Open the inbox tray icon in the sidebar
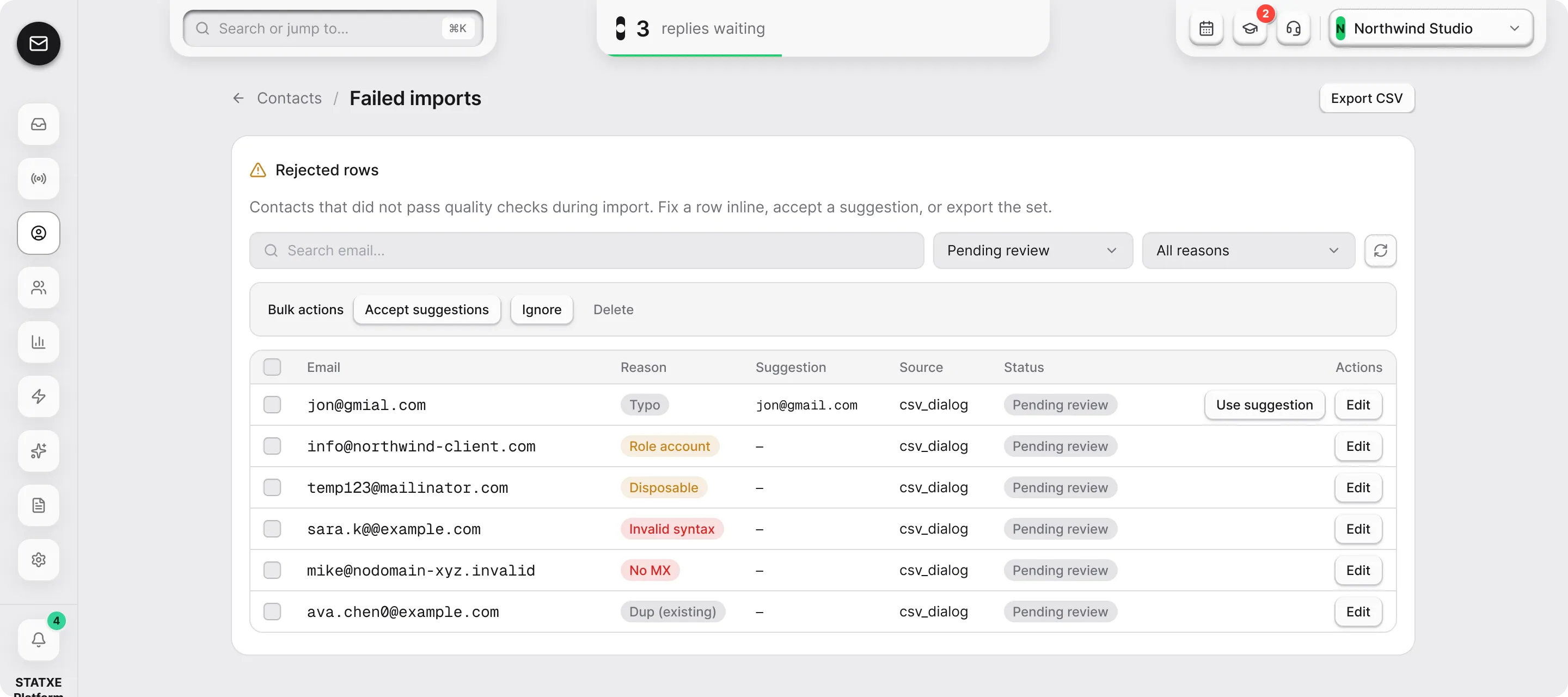1568x697 pixels. [x=38, y=124]
